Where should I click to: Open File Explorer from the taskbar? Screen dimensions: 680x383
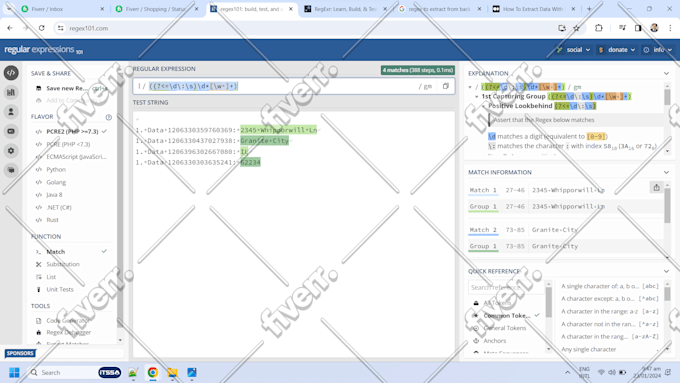pyautogui.click(x=172, y=373)
